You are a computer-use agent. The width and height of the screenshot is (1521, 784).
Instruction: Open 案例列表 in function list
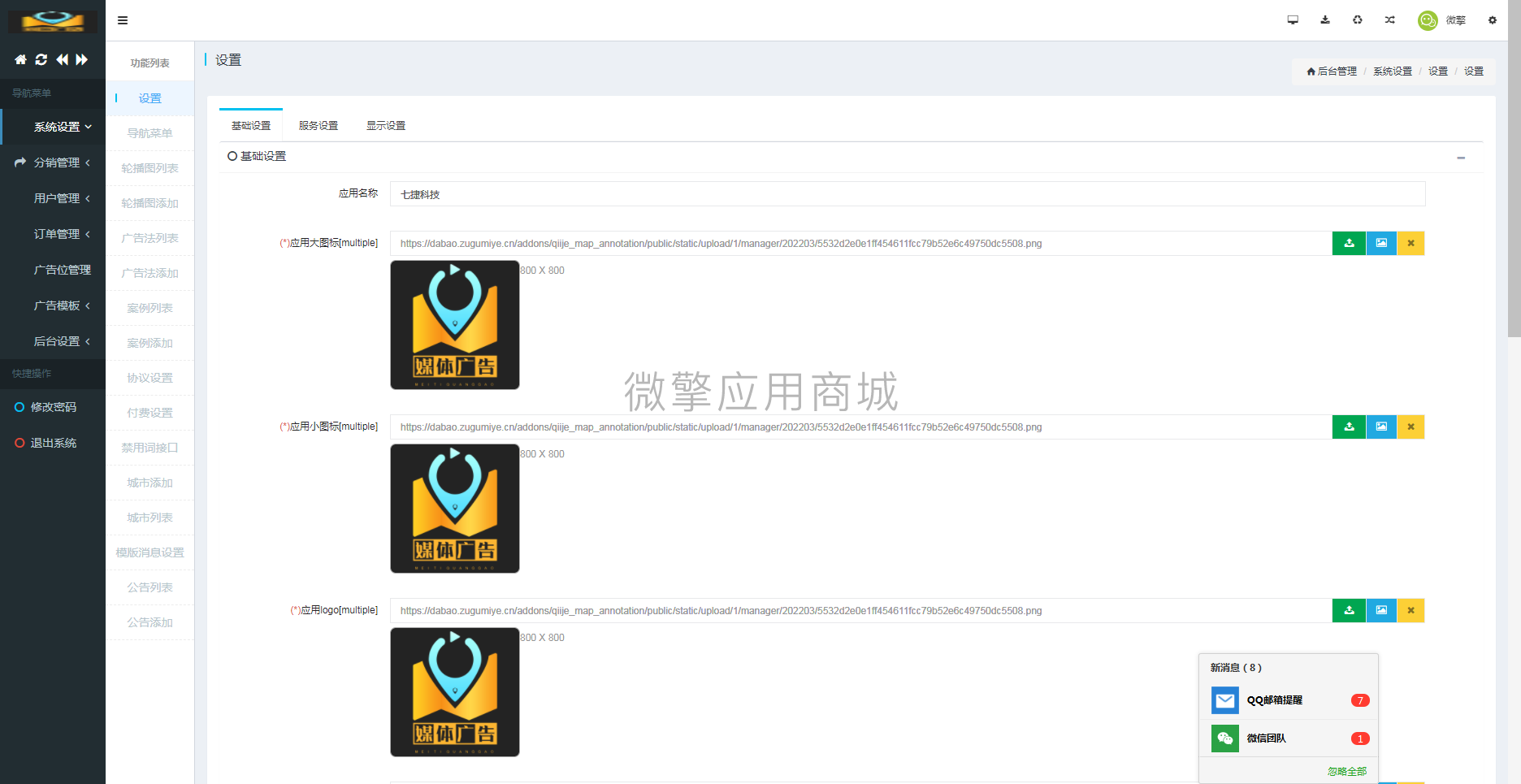tap(150, 308)
